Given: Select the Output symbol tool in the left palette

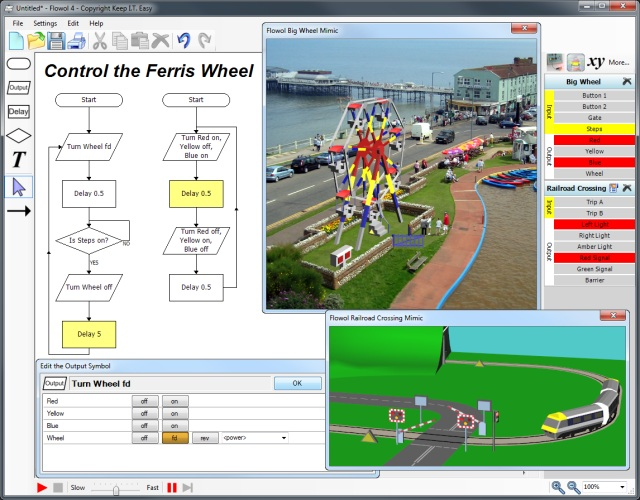Looking at the screenshot, I should point(18,88).
